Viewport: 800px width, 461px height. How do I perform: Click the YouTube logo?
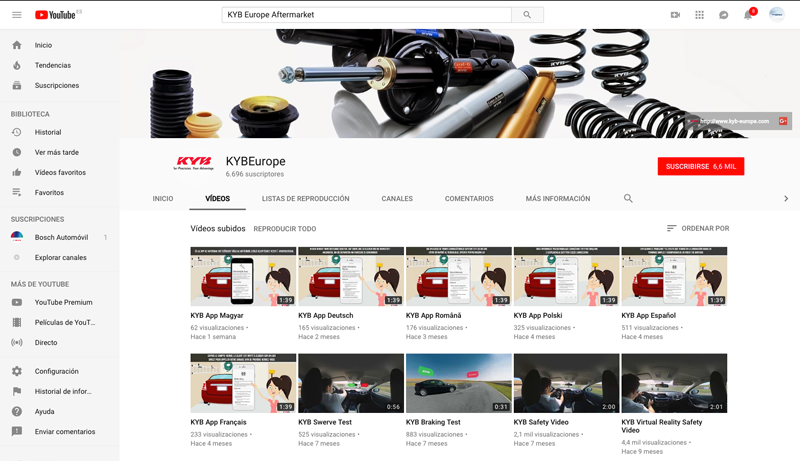click(56, 15)
